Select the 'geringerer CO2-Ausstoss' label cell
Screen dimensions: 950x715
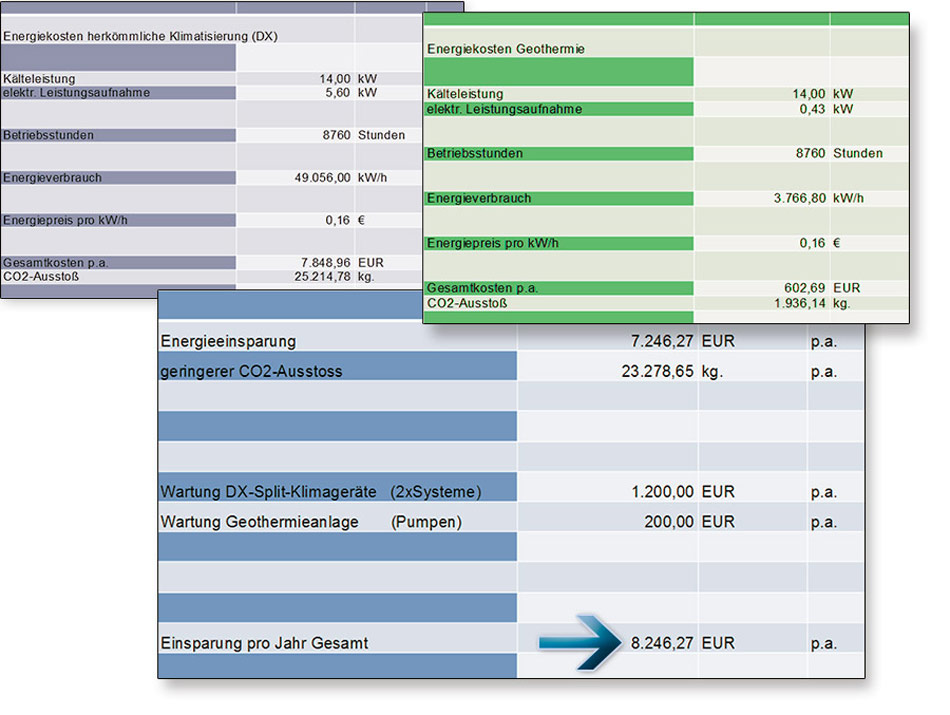coord(251,372)
